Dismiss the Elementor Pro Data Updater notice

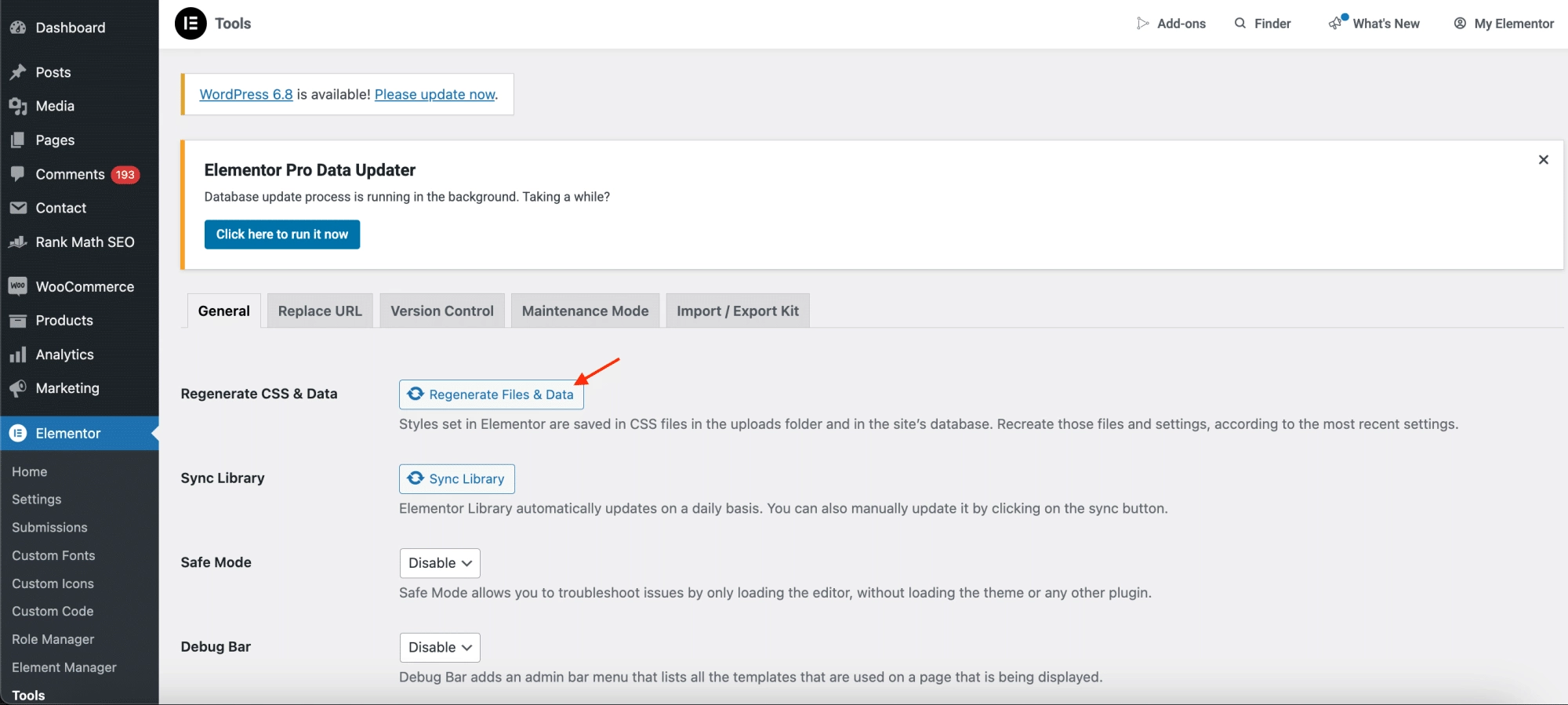point(1543,160)
